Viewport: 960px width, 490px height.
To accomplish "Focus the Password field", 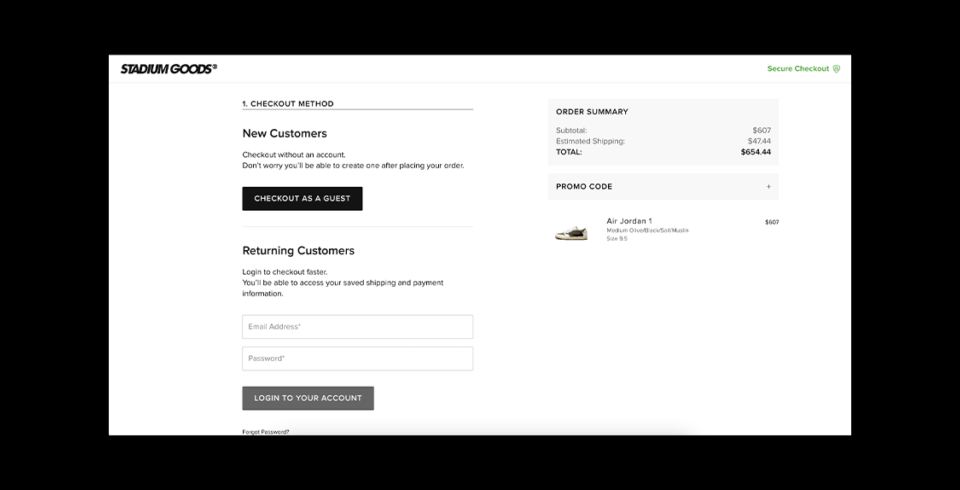I will pos(358,358).
